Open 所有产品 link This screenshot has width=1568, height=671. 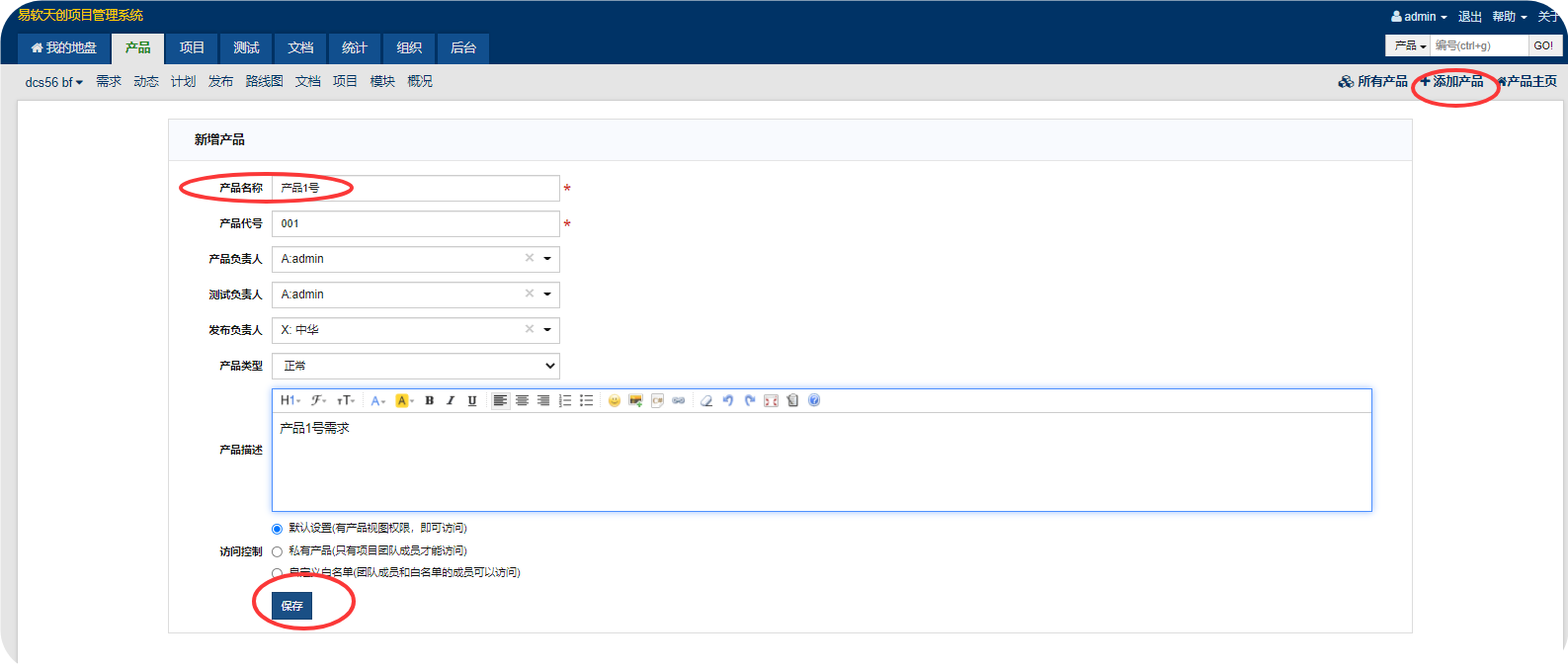tap(1373, 81)
